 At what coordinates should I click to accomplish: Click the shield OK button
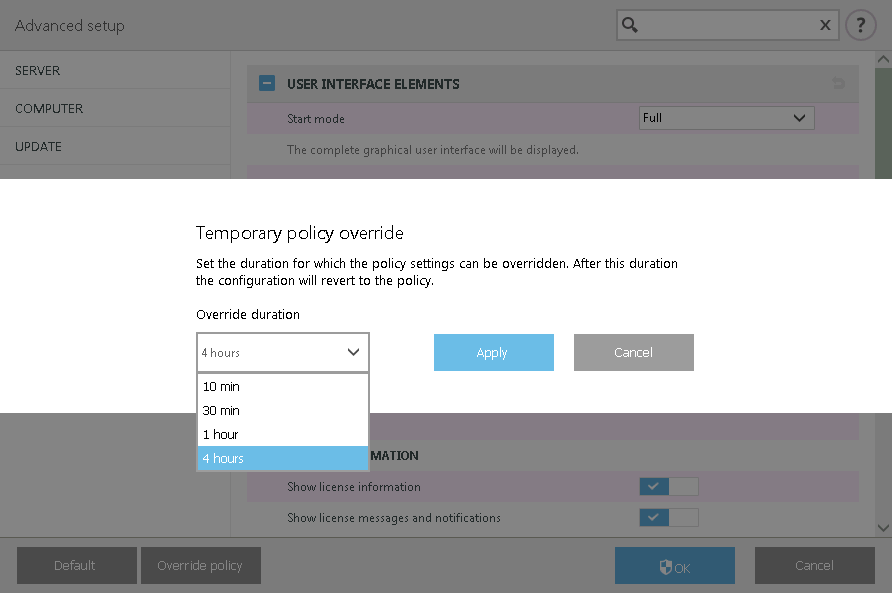tap(675, 566)
